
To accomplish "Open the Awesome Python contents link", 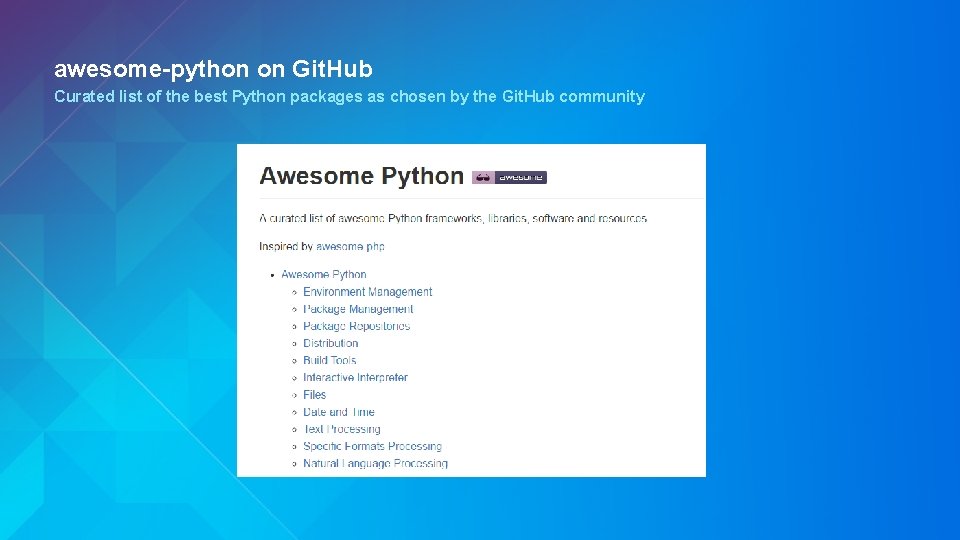I will coord(324,274).
